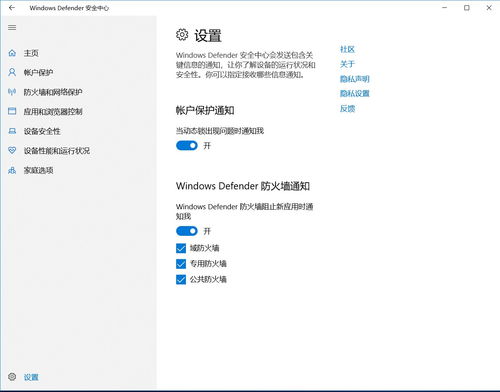Open 防火墙和网络保护 page
The image size is (500, 392).
click(x=53, y=92)
